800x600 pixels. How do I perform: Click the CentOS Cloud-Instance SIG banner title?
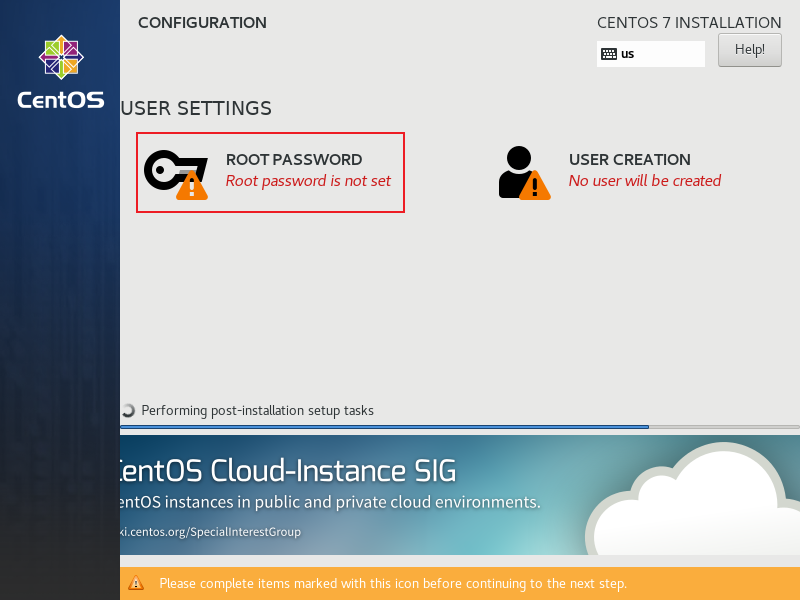(288, 470)
